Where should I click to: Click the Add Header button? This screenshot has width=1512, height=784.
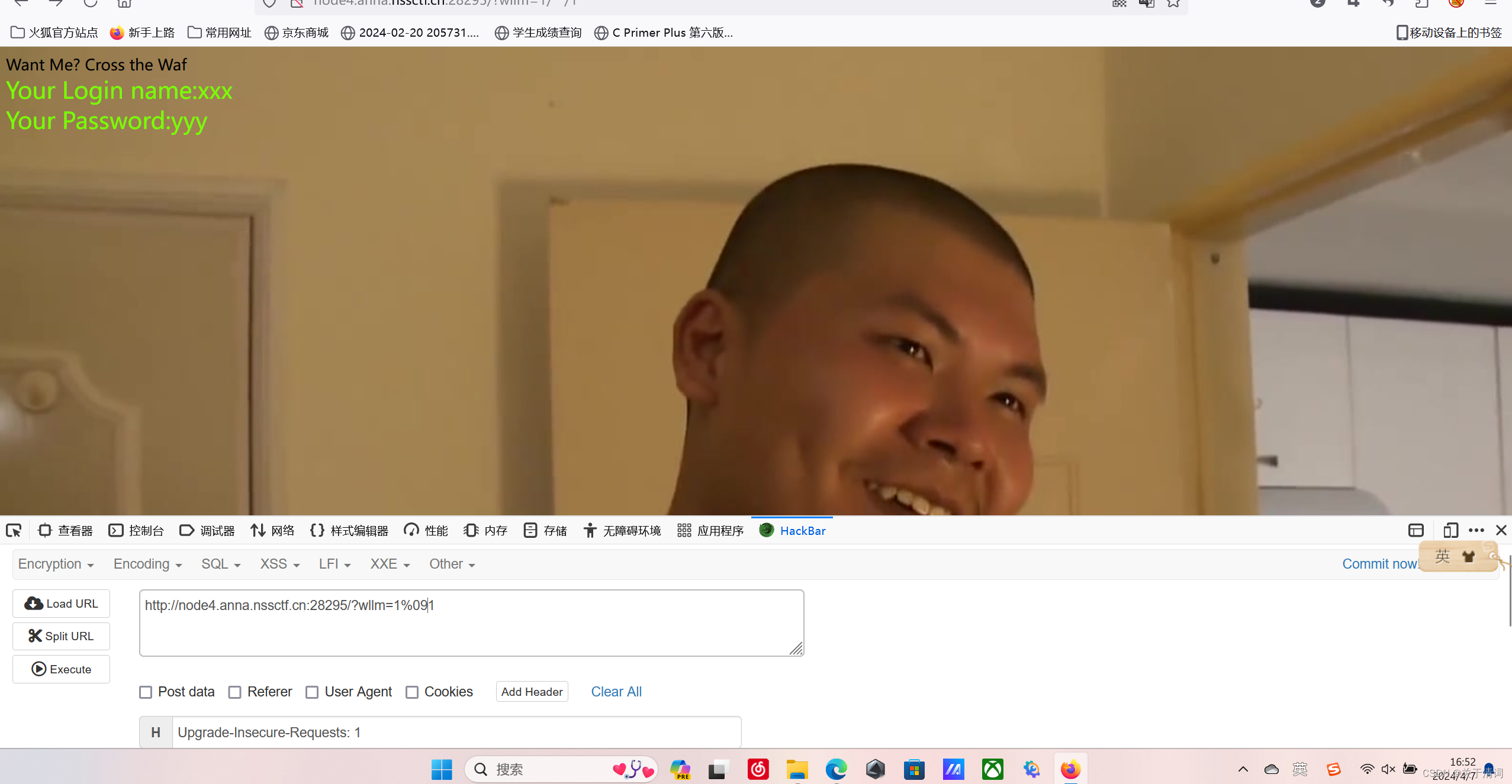[x=532, y=692]
